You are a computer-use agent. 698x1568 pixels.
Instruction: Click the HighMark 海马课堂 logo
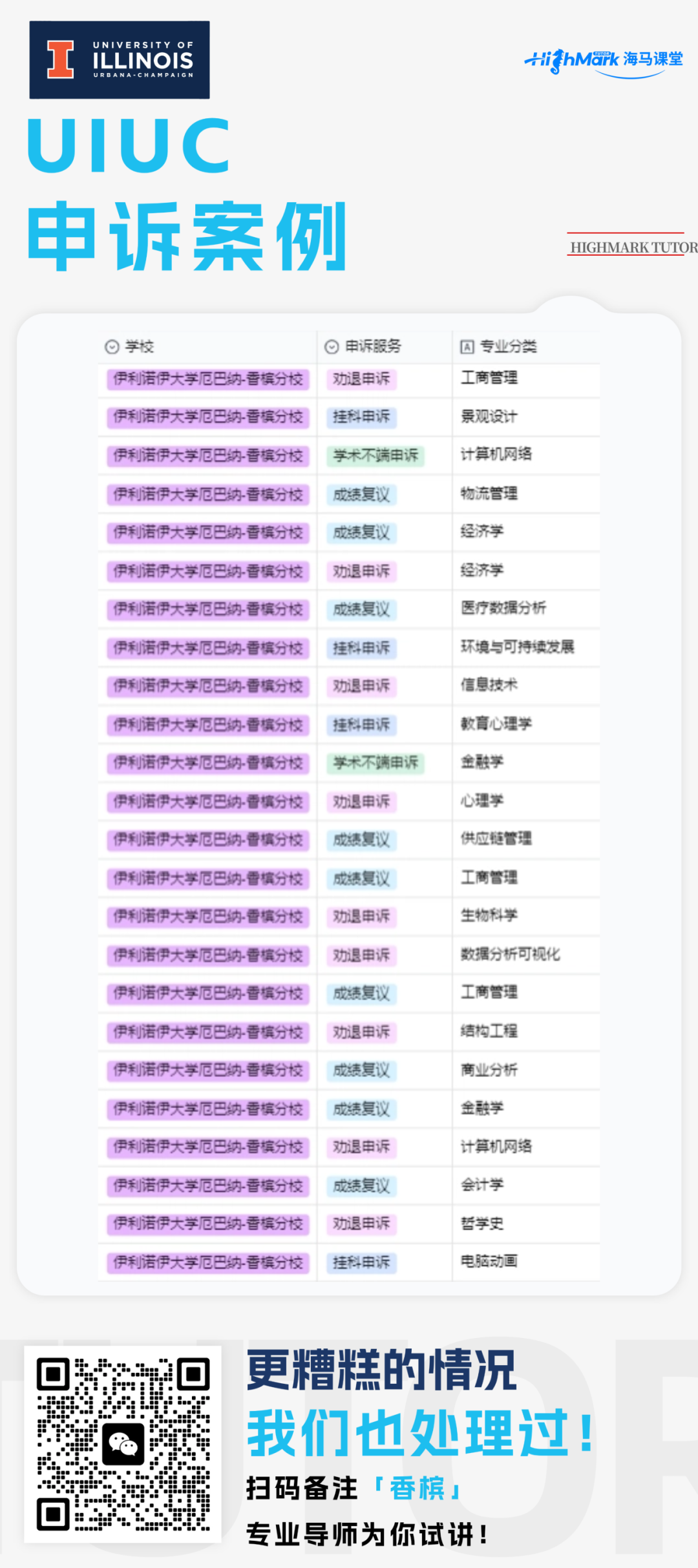(x=603, y=61)
